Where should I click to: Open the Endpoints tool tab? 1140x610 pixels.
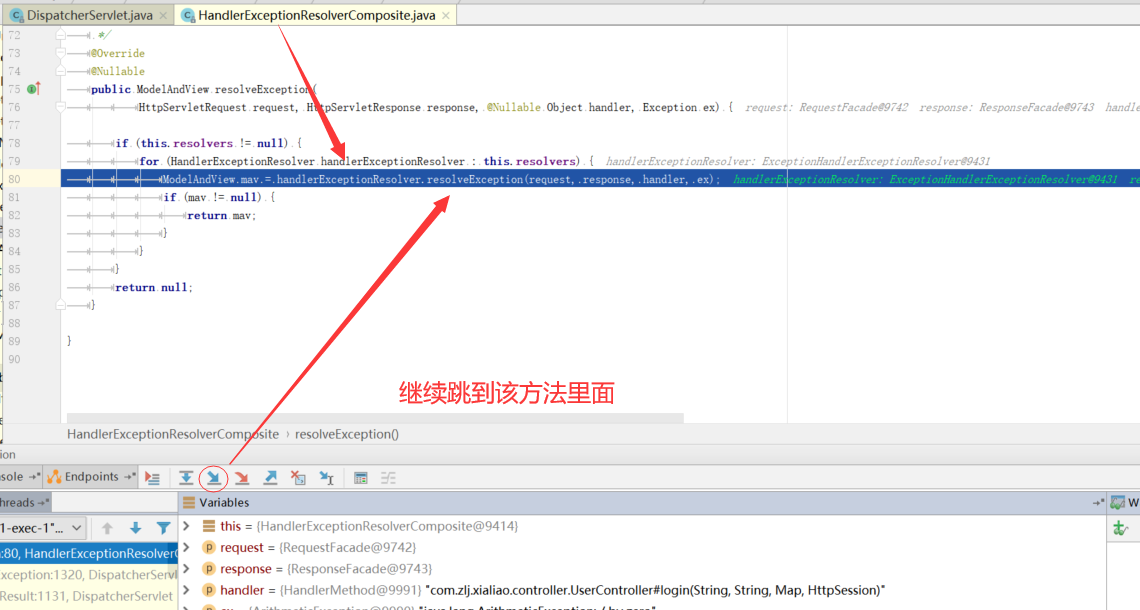click(x=91, y=477)
